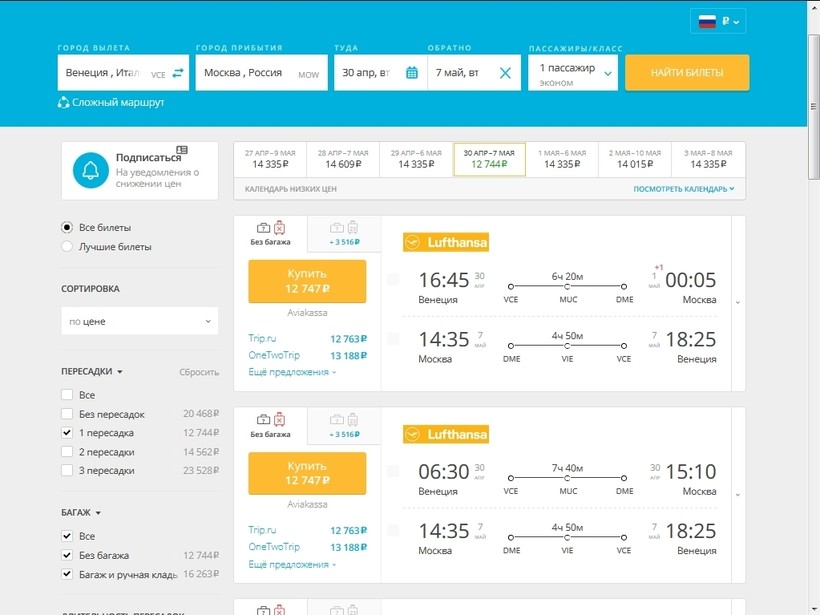Click the swap cities arrows icon
Image resolution: width=820 pixels, height=615 pixels.
[178, 73]
